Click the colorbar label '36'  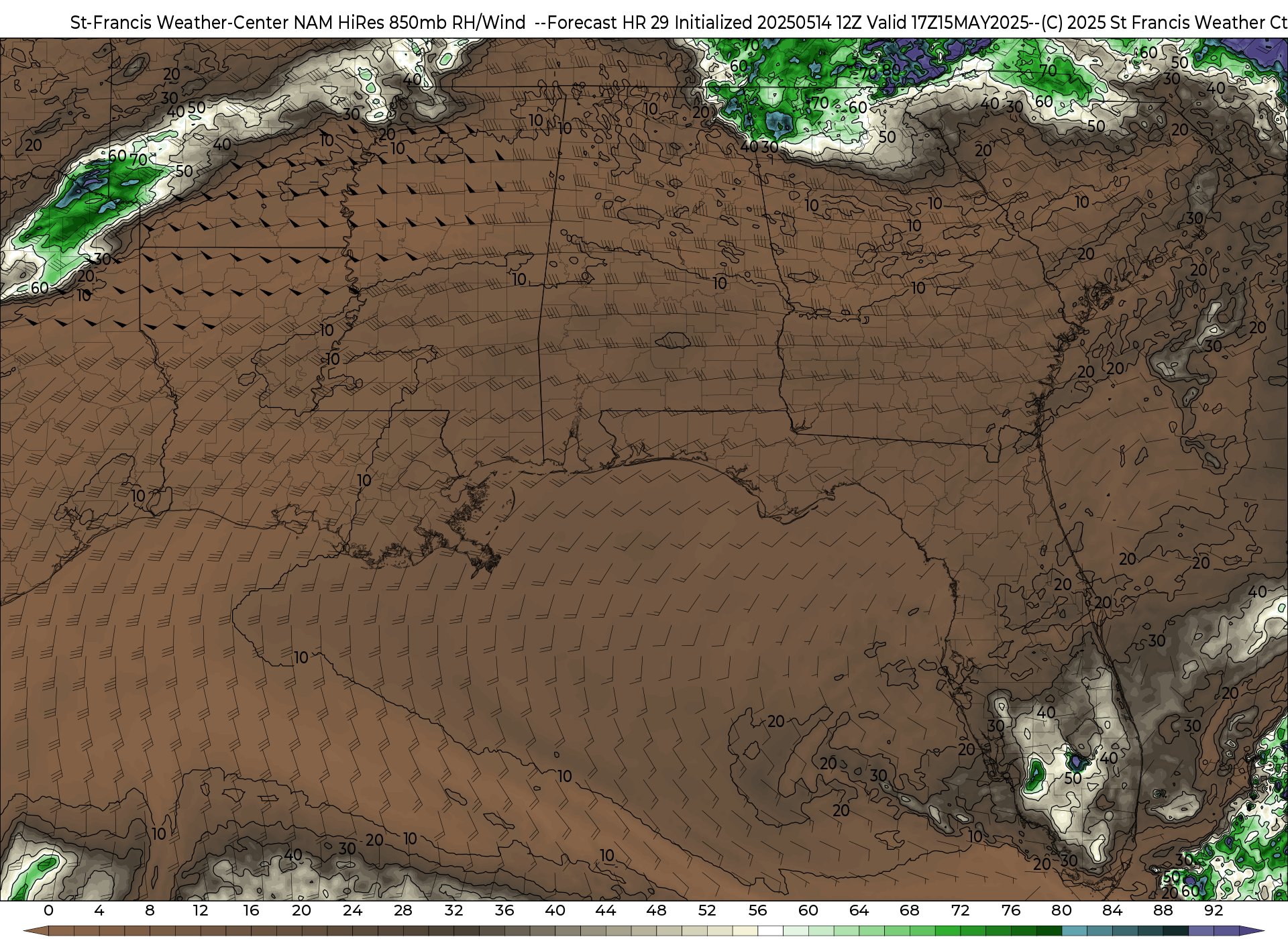[504, 911]
